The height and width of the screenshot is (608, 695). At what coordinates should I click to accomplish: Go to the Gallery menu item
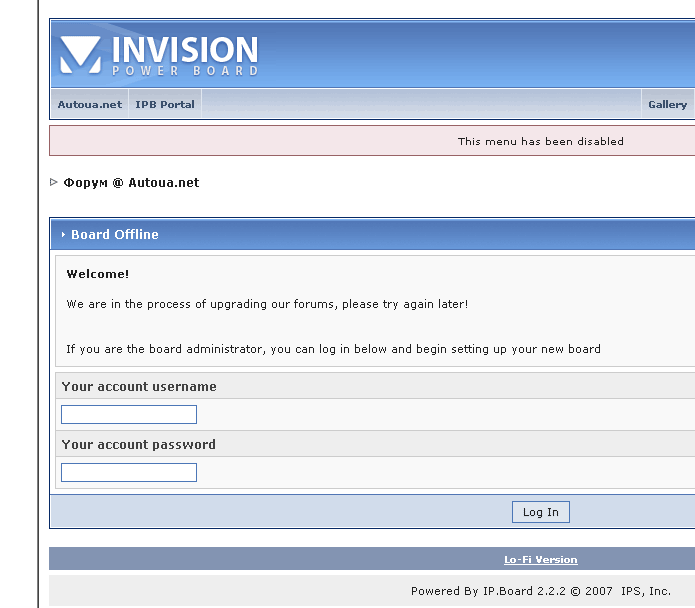click(667, 104)
